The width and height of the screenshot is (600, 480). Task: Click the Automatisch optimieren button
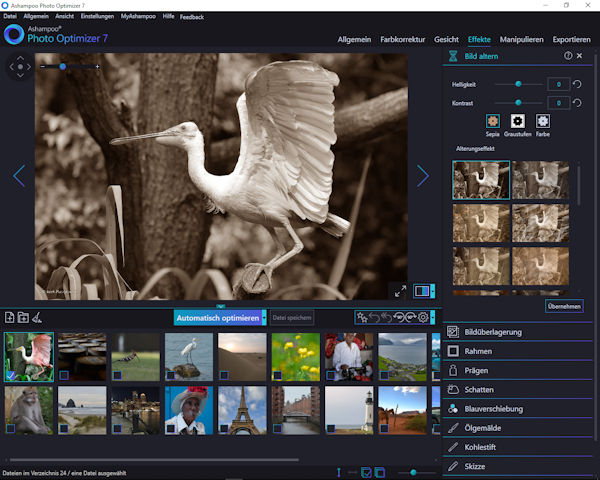(218, 318)
